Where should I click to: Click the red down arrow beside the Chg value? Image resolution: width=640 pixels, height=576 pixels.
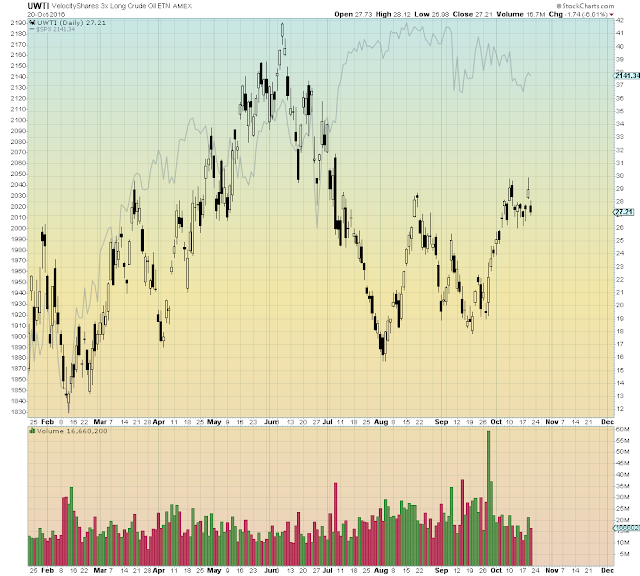[611, 15]
